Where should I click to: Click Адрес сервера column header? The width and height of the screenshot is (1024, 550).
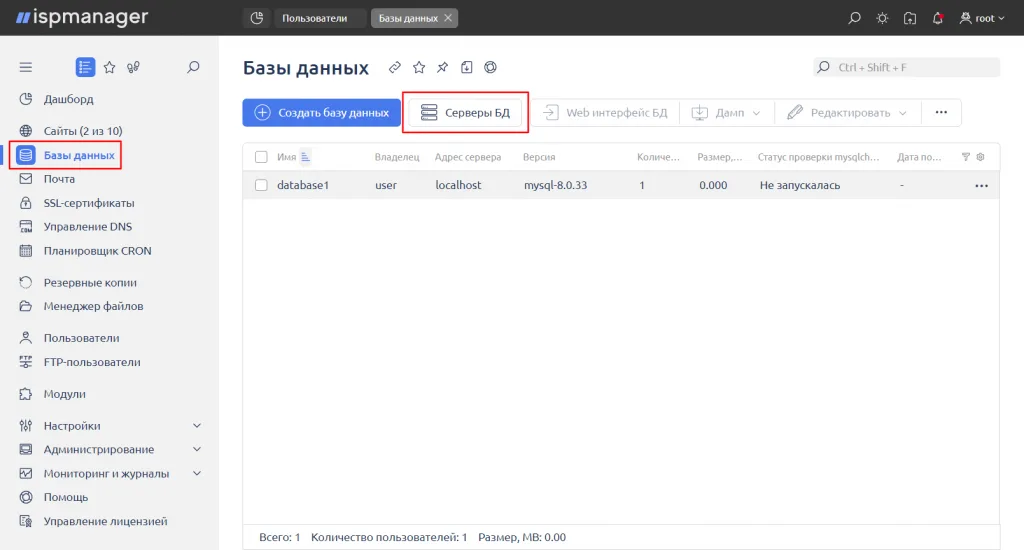point(468,157)
